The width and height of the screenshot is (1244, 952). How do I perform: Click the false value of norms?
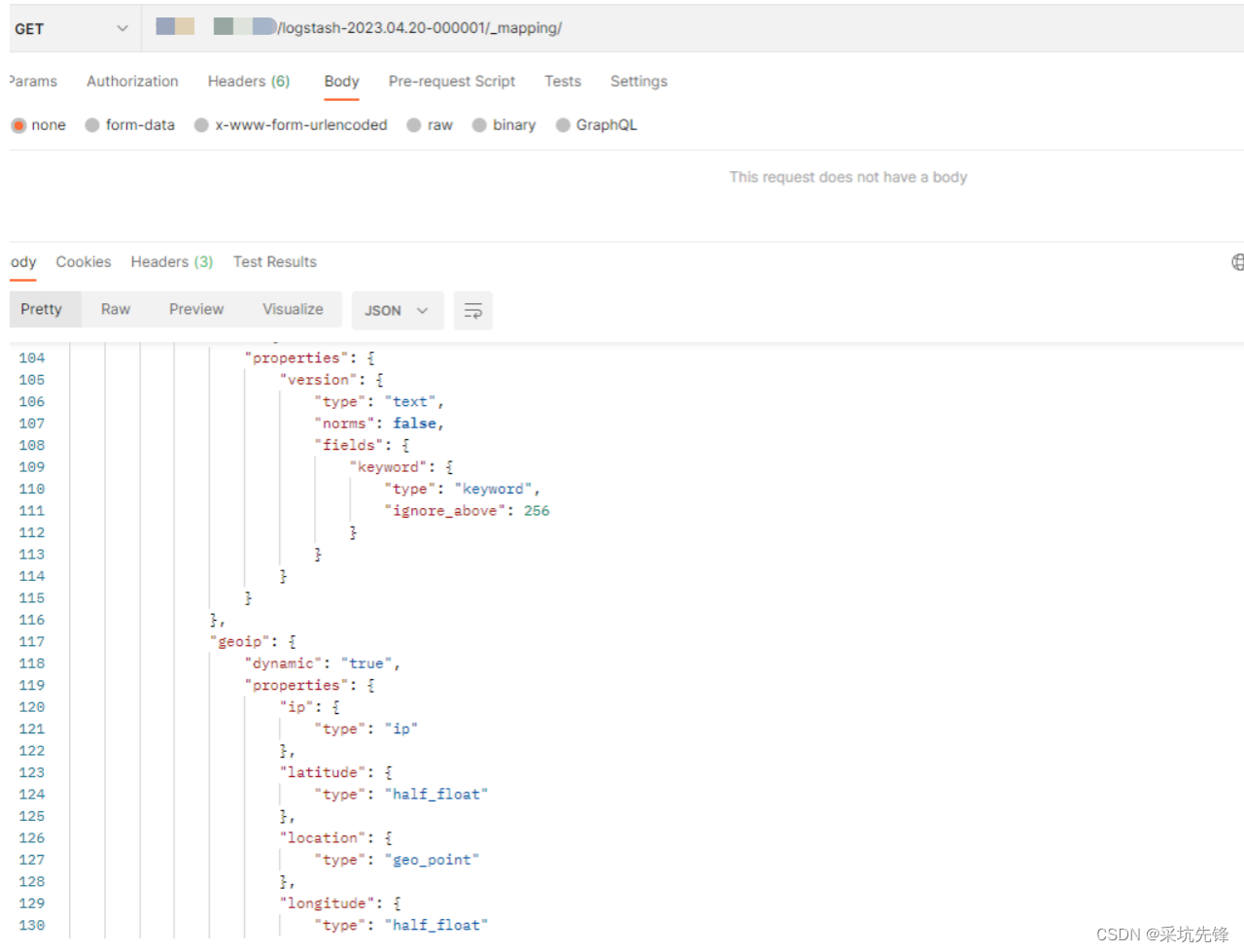(415, 424)
